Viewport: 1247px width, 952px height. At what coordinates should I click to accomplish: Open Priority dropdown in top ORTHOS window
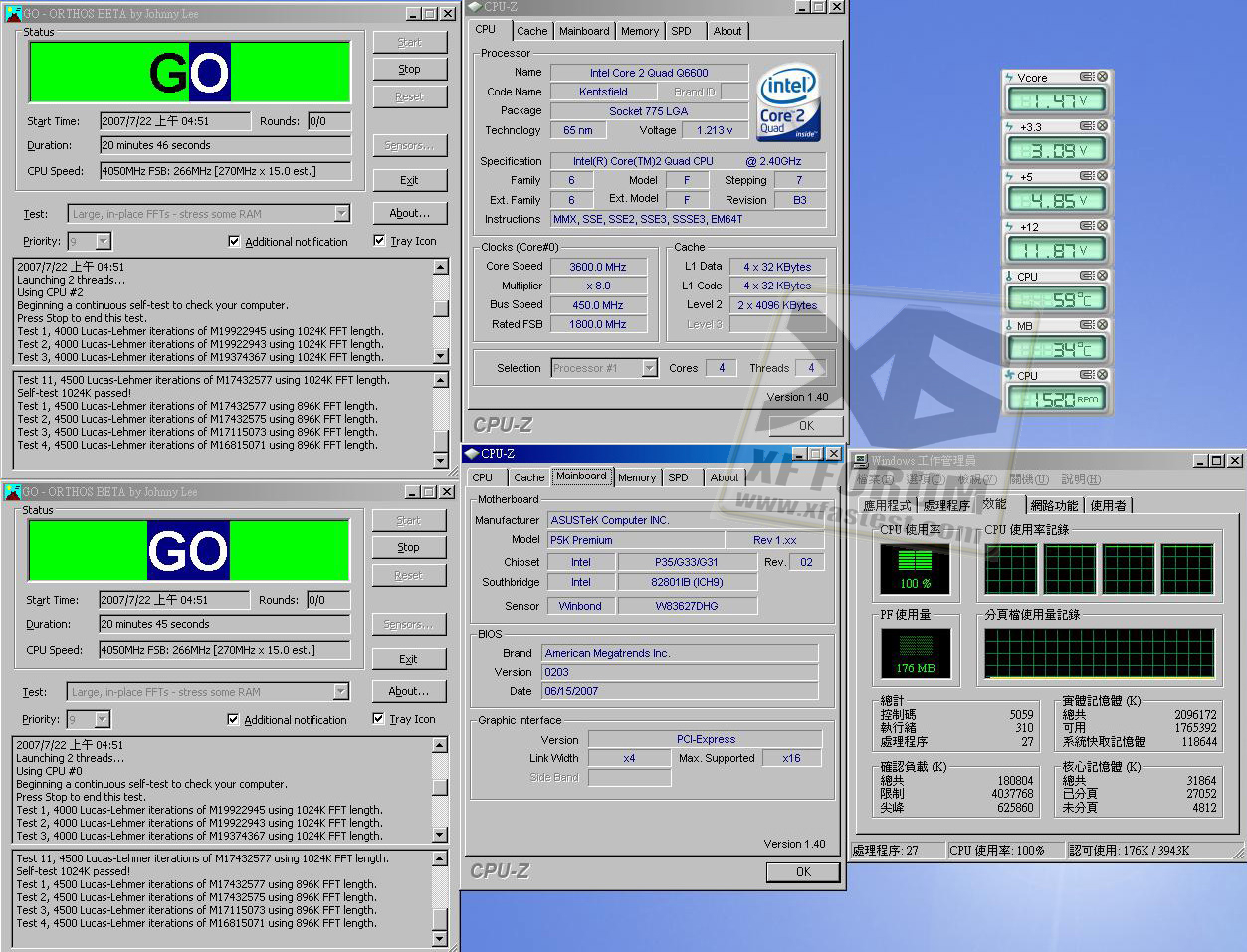tap(103, 241)
